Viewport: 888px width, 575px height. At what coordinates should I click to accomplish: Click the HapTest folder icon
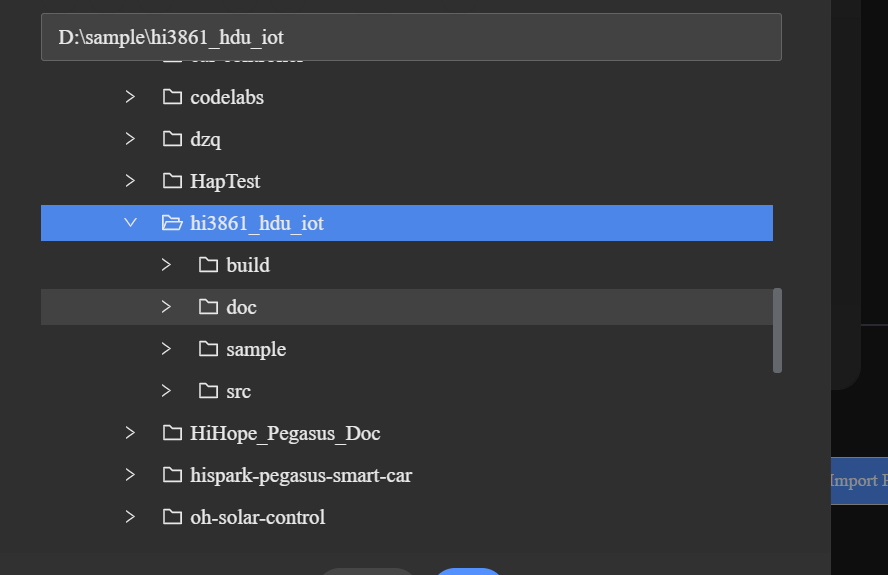[172, 181]
